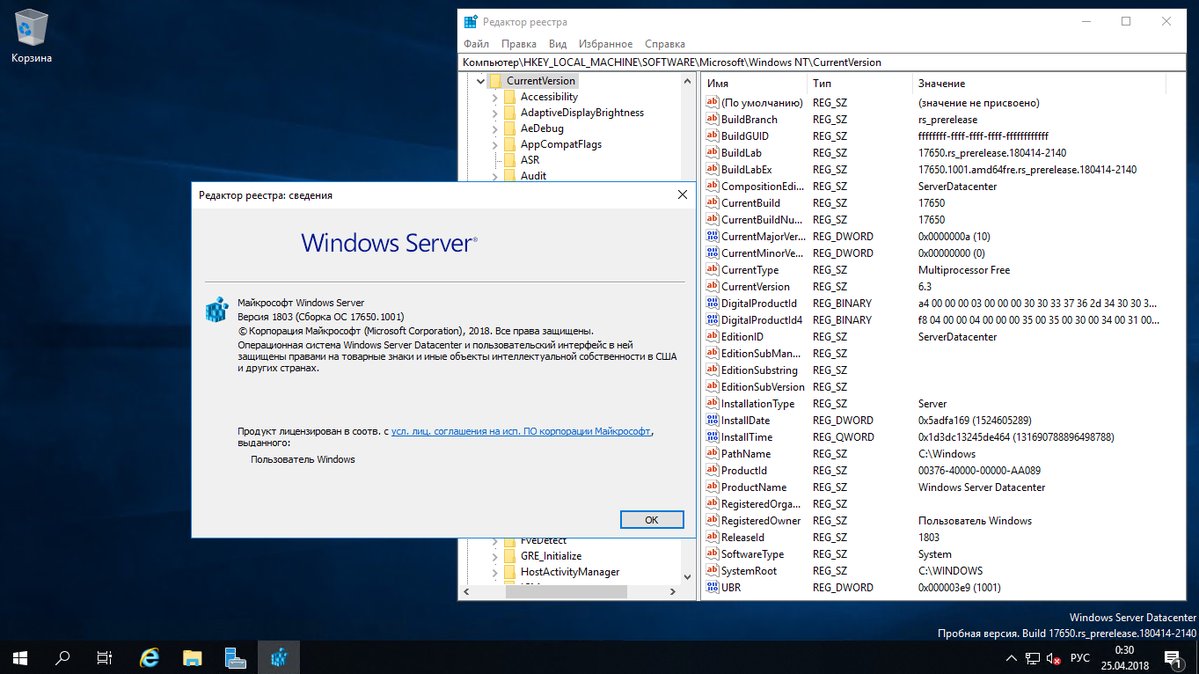Click the Task View taskbar icon
The image size is (1199, 674).
[x=105, y=658]
